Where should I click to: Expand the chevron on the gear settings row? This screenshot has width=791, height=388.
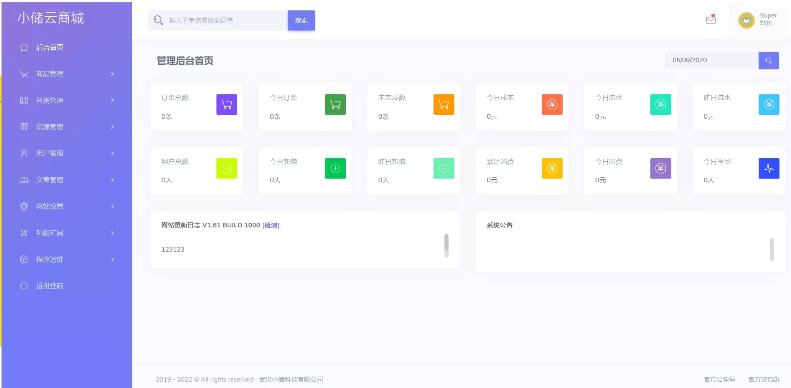click(x=112, y=206)
